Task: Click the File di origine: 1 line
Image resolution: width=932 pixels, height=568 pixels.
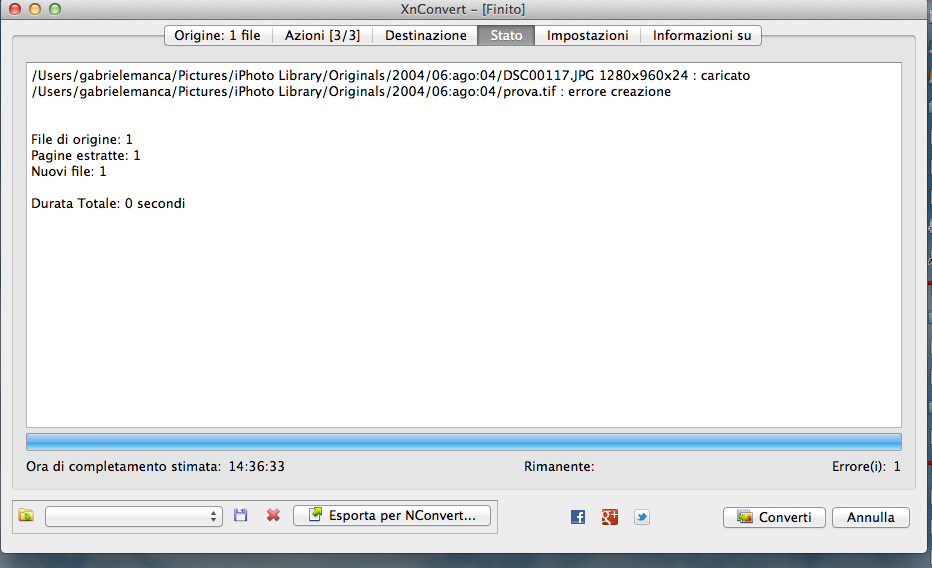Action: [82, 140]
